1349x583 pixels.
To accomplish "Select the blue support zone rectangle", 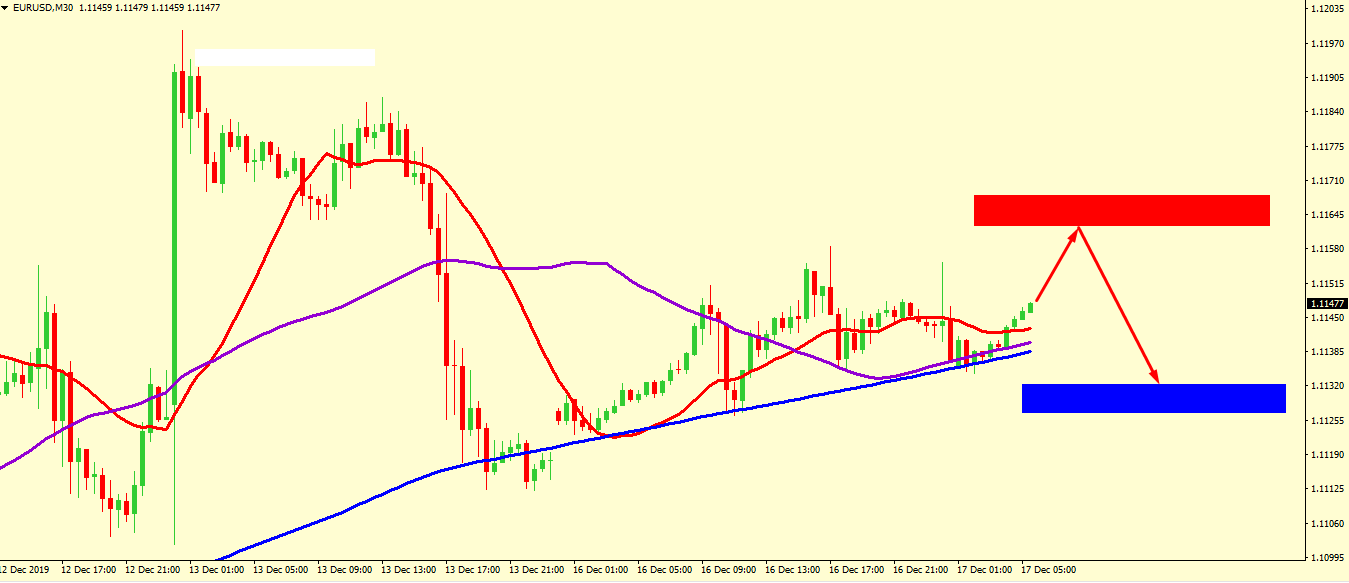I will pyautogui.click(x=1153, y=398).
